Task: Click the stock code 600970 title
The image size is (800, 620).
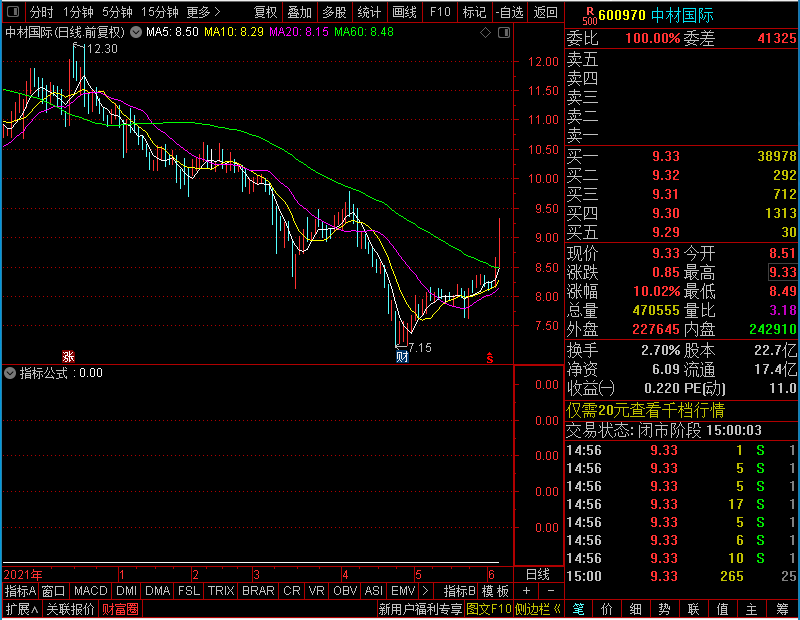Action: 622,15
